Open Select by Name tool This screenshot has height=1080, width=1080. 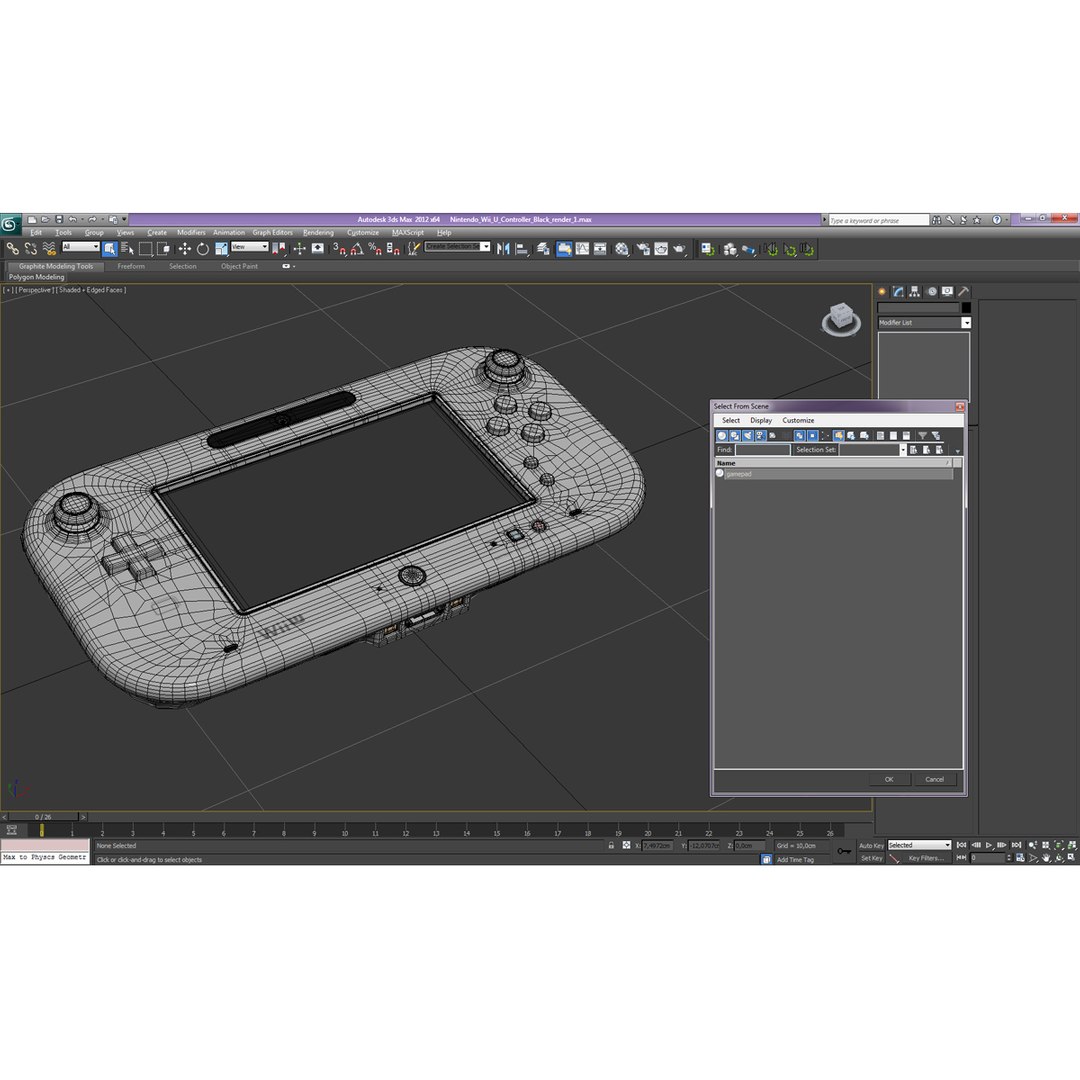coord(127,249)
